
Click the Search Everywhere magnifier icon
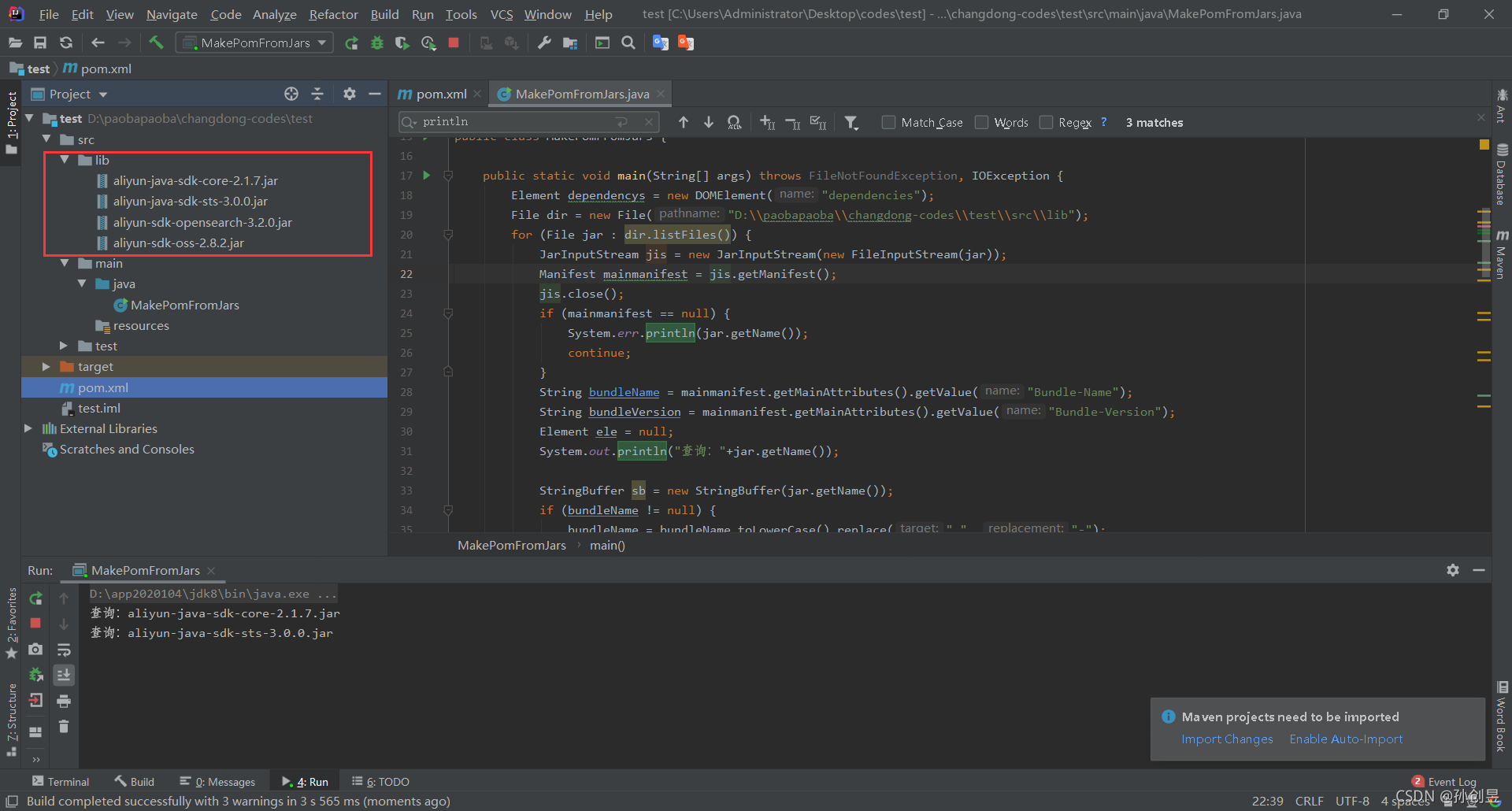click(628, 43)
